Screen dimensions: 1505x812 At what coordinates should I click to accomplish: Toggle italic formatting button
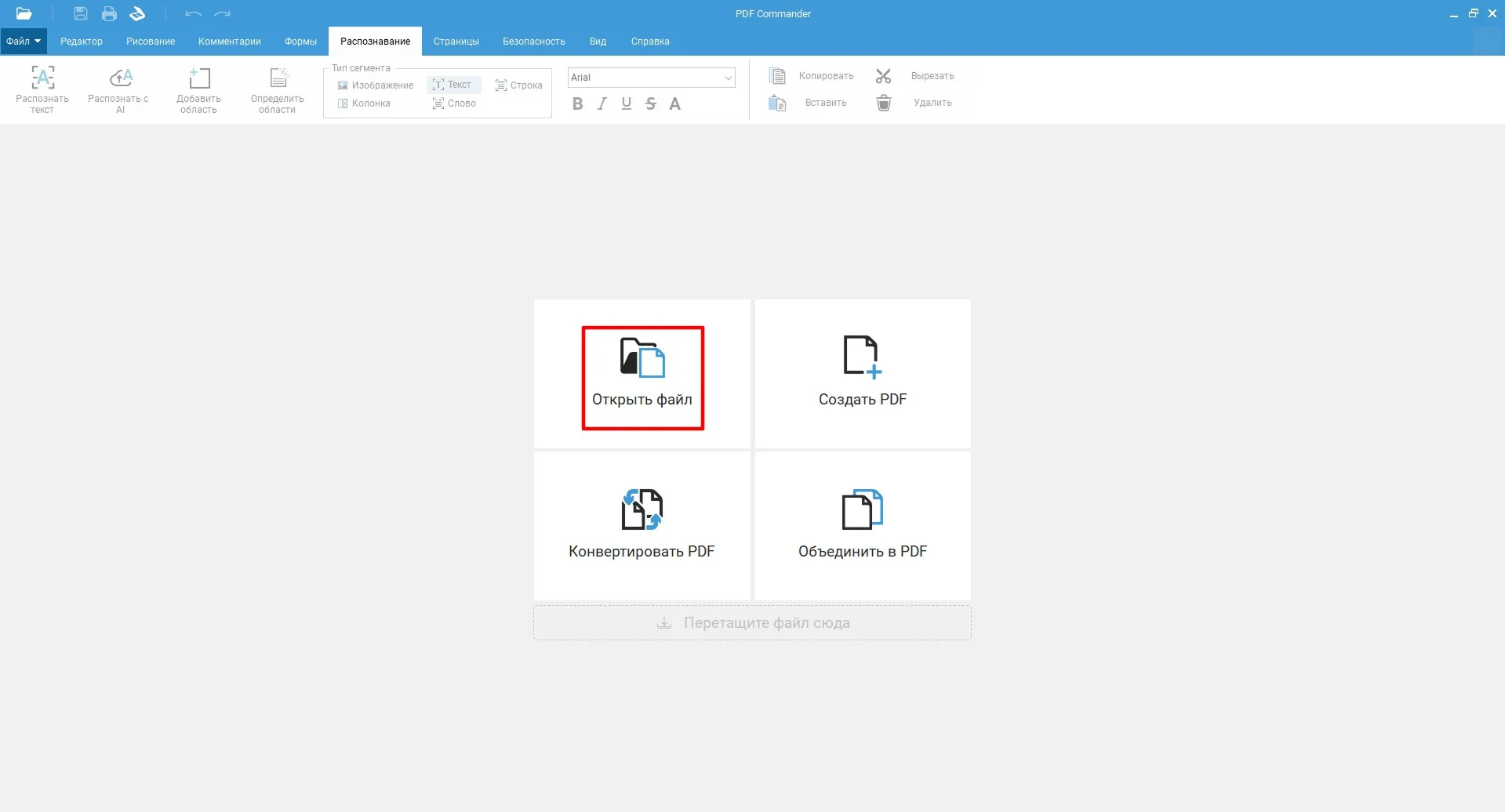(602, 103)
